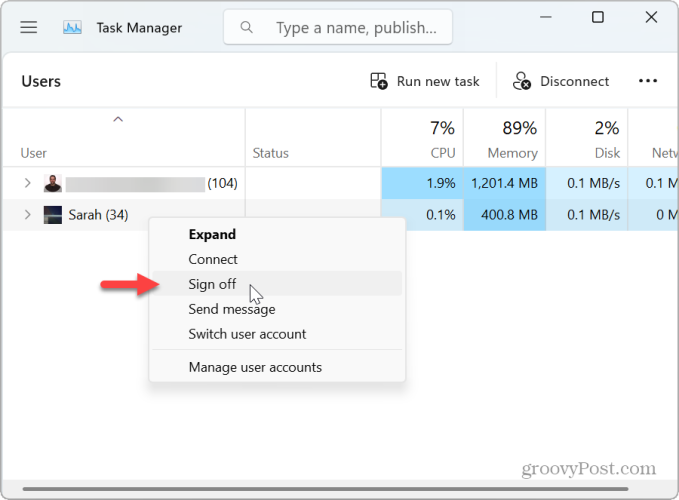This screenshot has width=679, height=500.
Task: Click the 1.9% CPU cell
Action: coord(422,183)
